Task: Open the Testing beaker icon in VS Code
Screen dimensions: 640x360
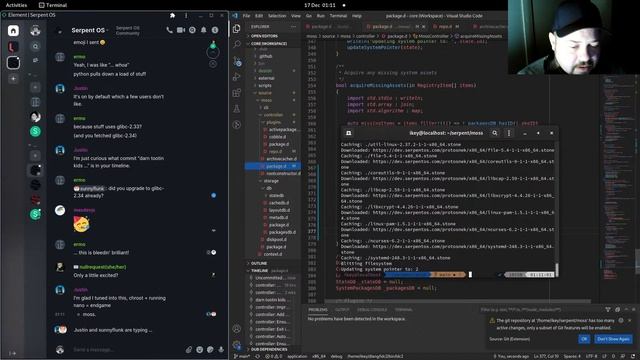Action: 236,109
